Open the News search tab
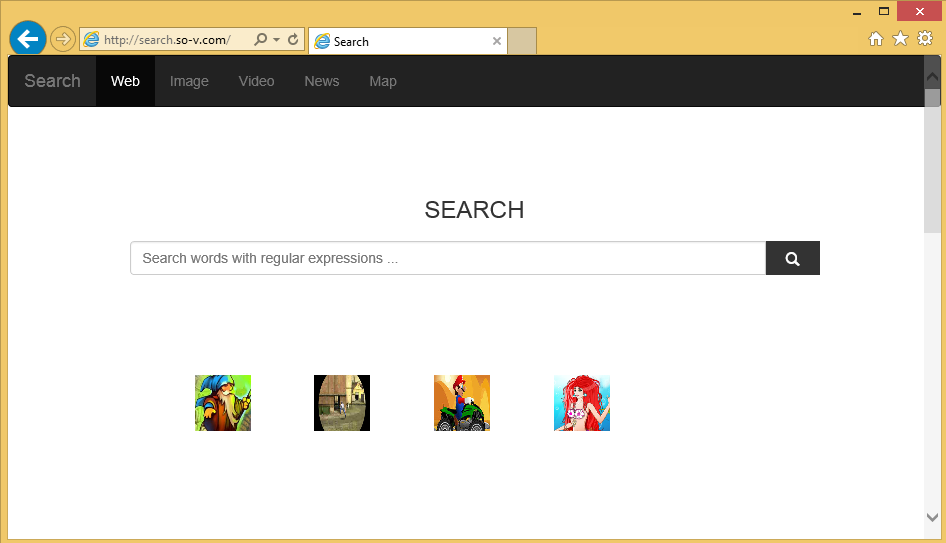The image size is (946, 543). coord(321,81)
